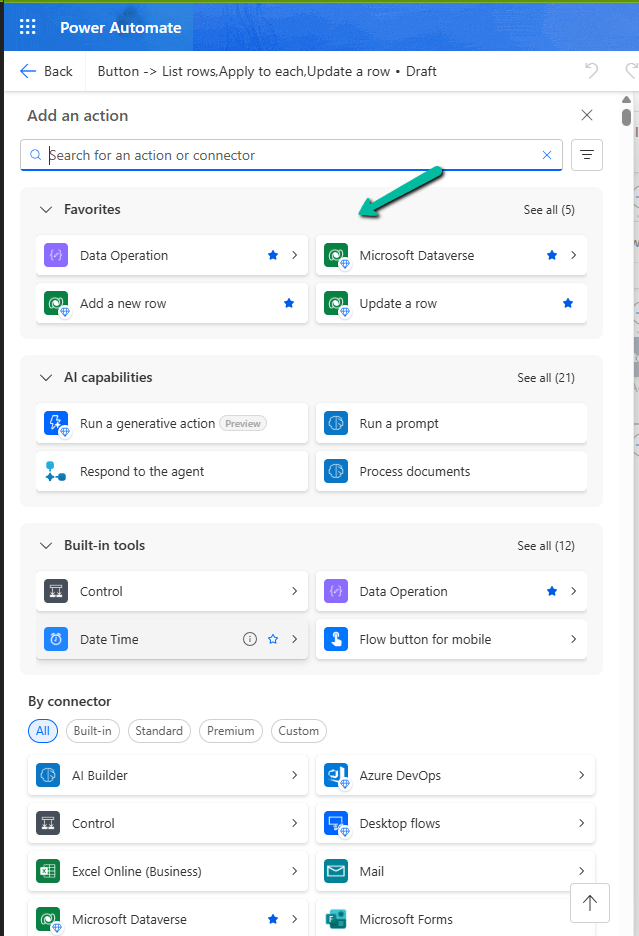This screenshot has width=639, height=936.
Task: Collapse the Favorites section
Action: (x=46, y=209)
